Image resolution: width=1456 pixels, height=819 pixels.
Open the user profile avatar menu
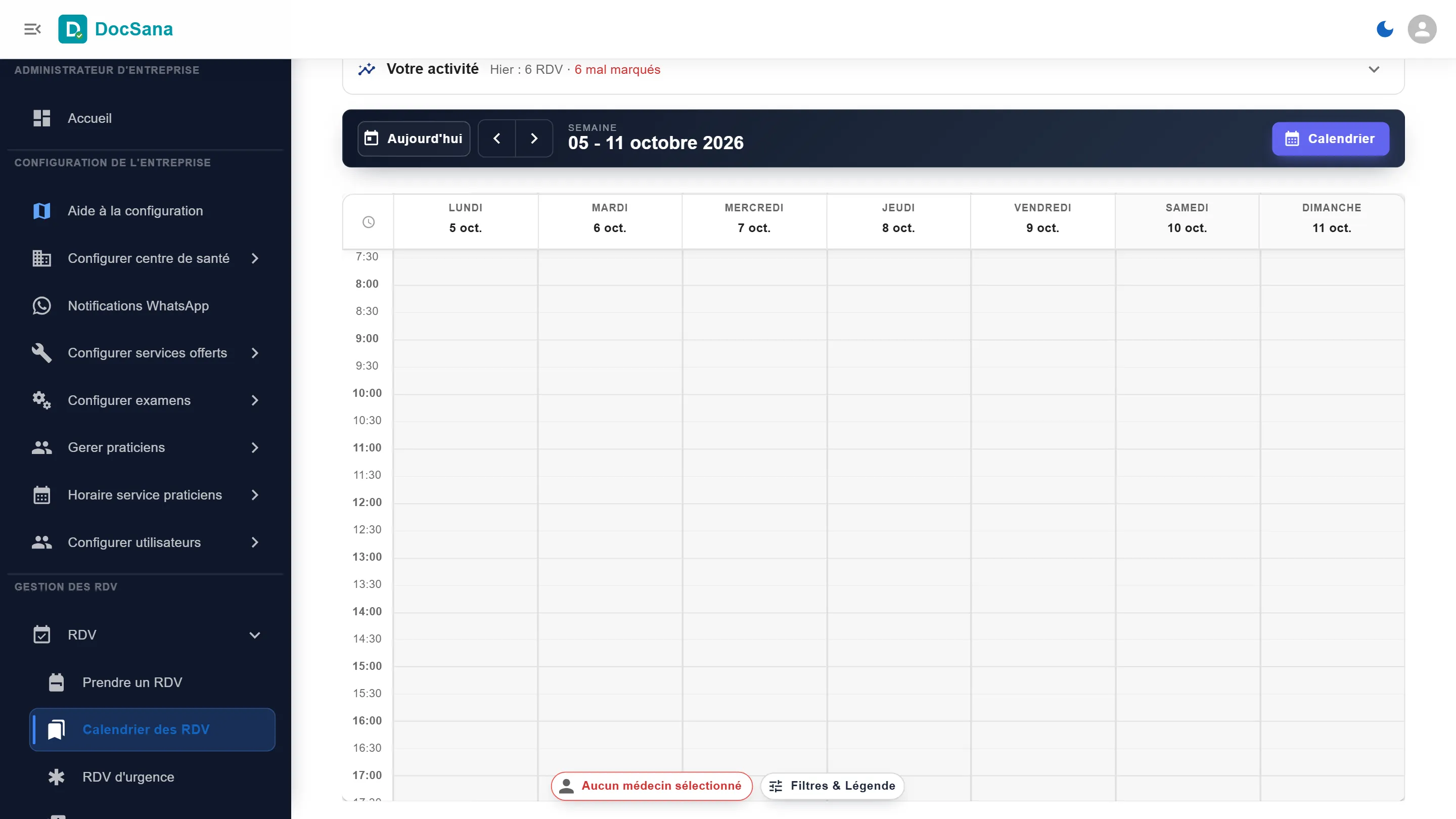1422,29
